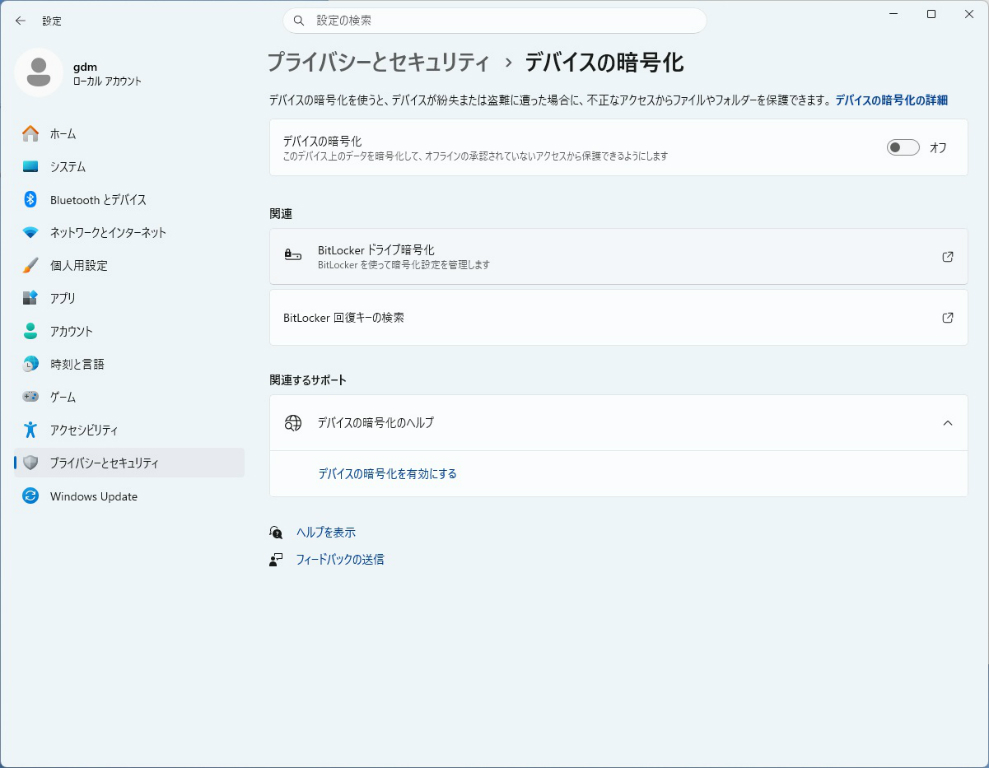Open external link icon for BitLocker ドライブ暗号化
Viewport: 989px width, 768px height.
click(947, 257)
